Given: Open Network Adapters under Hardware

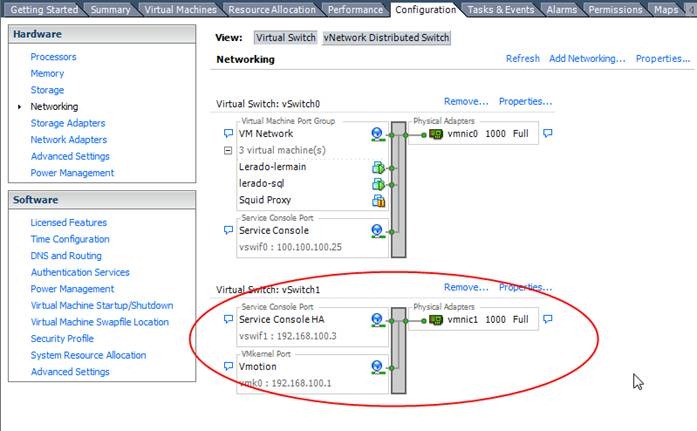Looking at the screenshot, I should [x=69, y=140].
